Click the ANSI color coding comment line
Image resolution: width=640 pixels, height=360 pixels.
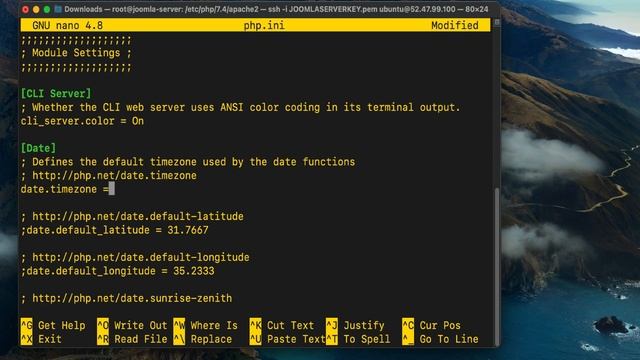tap(240, 107)
